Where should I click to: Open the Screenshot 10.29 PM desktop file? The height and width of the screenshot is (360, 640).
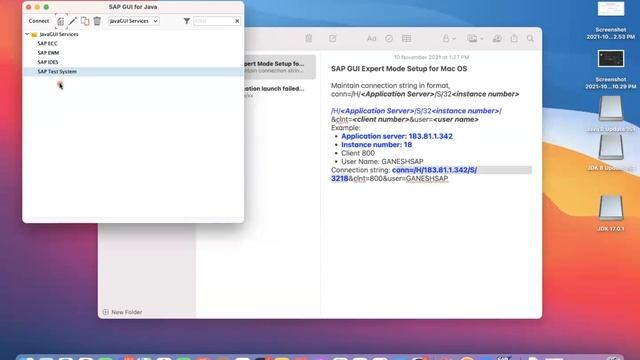pyautogui.click(x=611, y=69)
